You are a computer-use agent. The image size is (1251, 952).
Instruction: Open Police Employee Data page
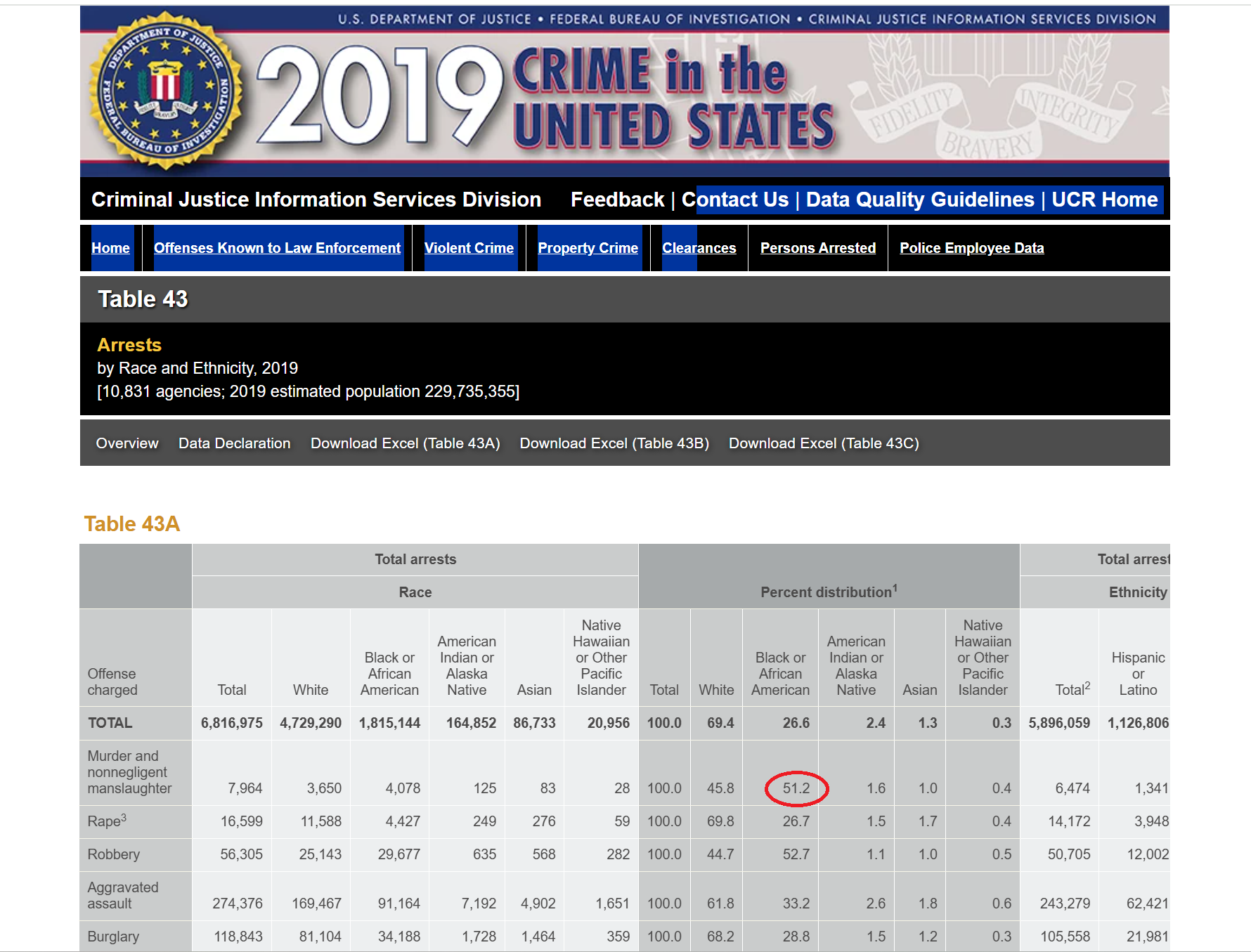(x=971, y=248)
